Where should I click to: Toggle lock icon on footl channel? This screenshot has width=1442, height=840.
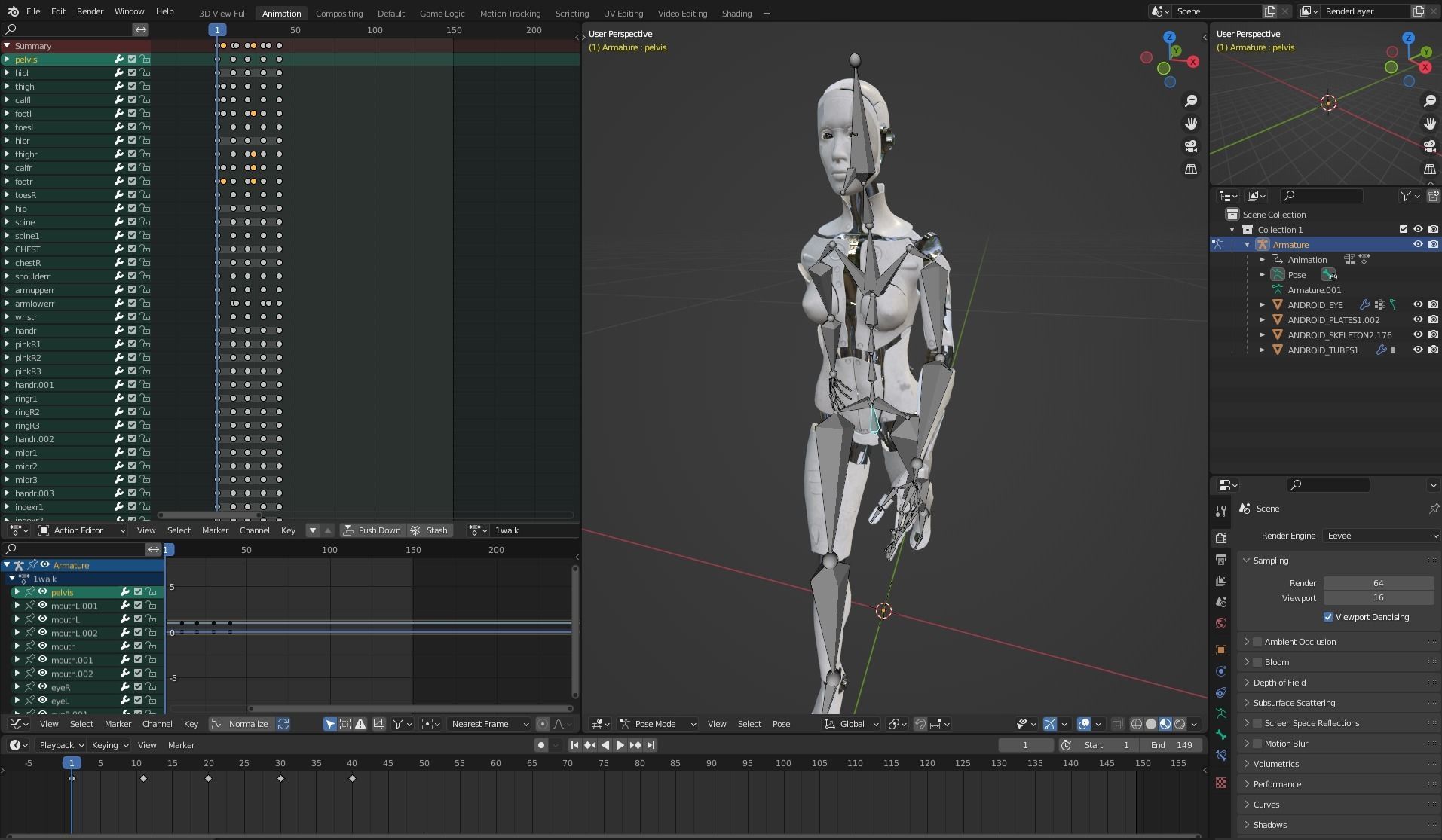pos(145,114)
